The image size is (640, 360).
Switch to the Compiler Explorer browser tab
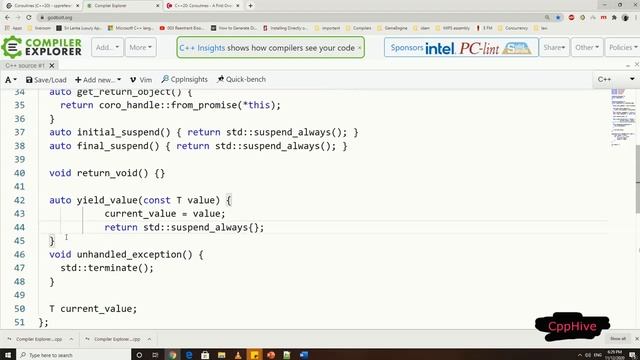click(x=121, y=6)
